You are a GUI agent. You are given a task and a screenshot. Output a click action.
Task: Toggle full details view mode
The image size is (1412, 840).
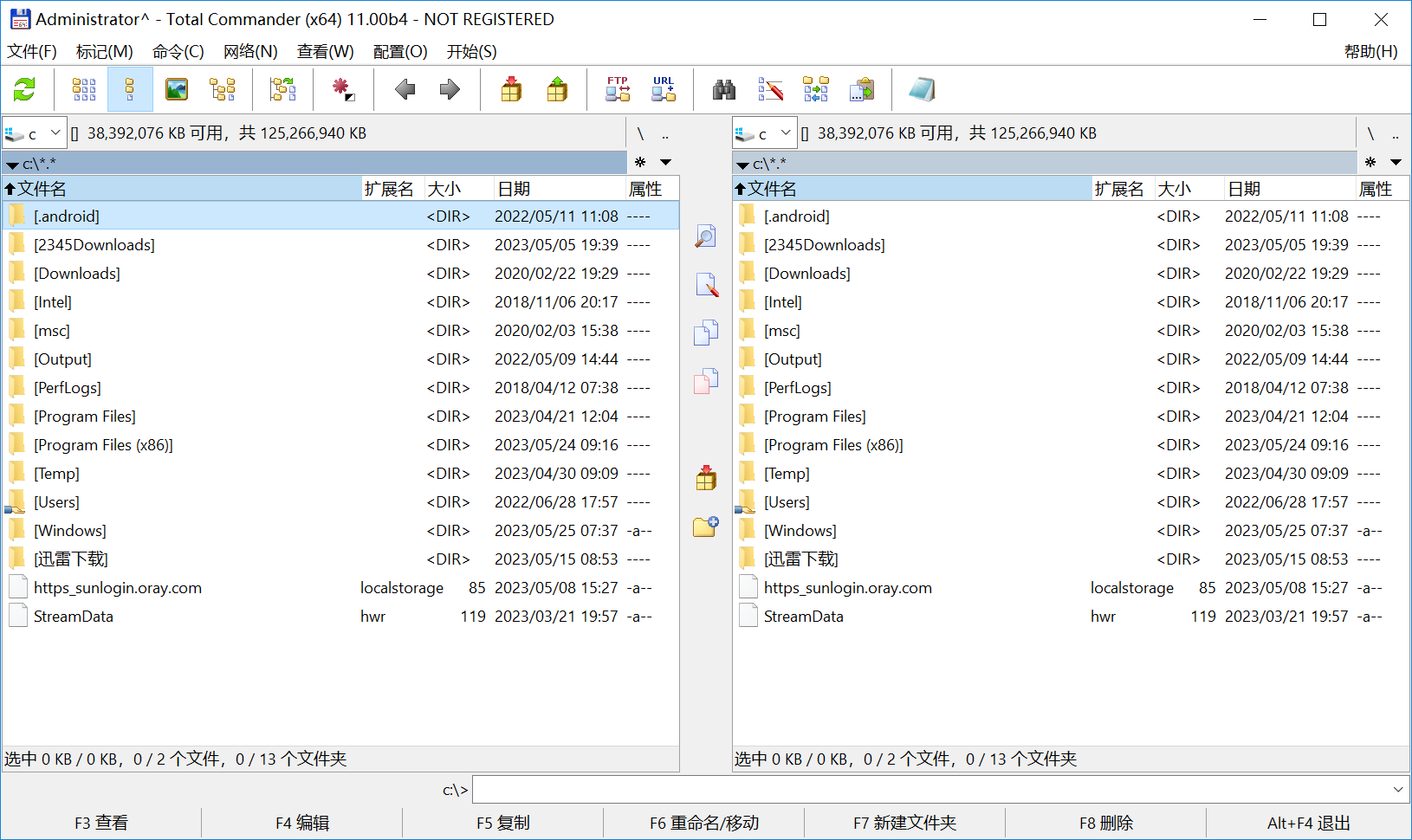130,89
